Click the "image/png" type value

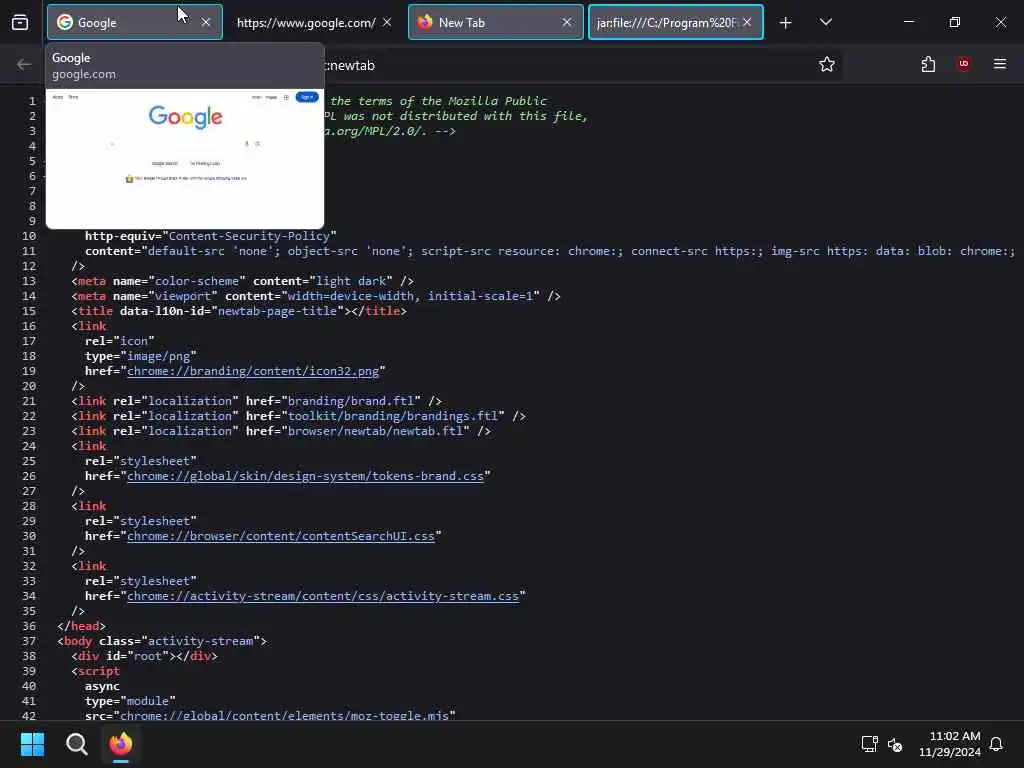tap(158, 356)
